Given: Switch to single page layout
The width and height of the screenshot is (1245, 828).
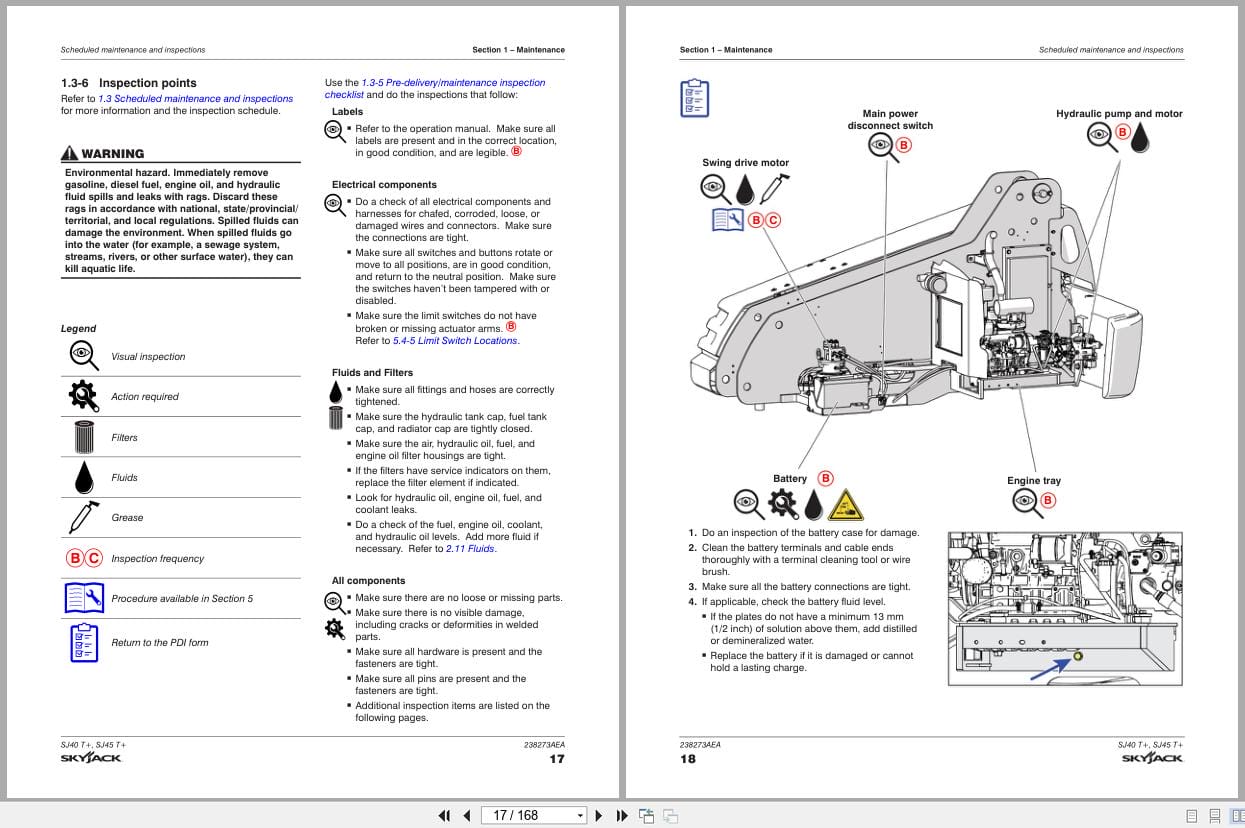Looking at the screenshot, I should [1191, 816].
